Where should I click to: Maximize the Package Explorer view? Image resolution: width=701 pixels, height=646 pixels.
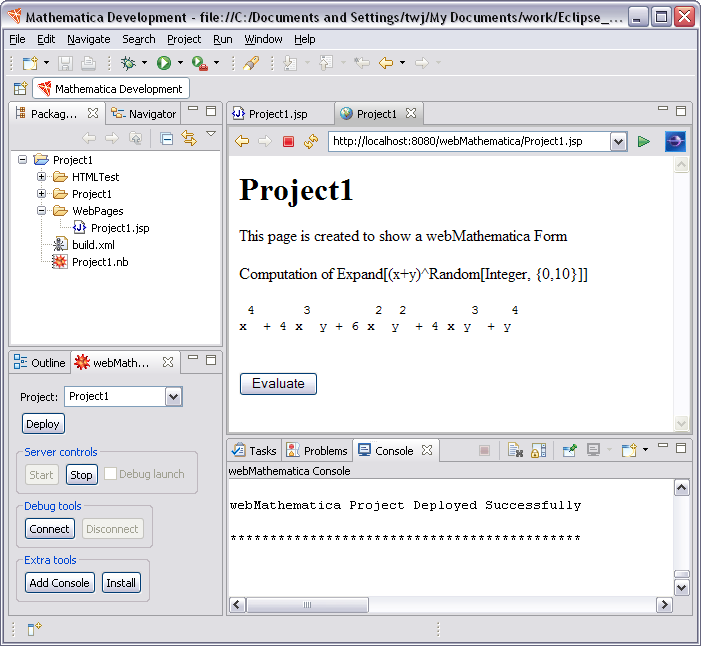pyautogui.click(x=211, y=111)
